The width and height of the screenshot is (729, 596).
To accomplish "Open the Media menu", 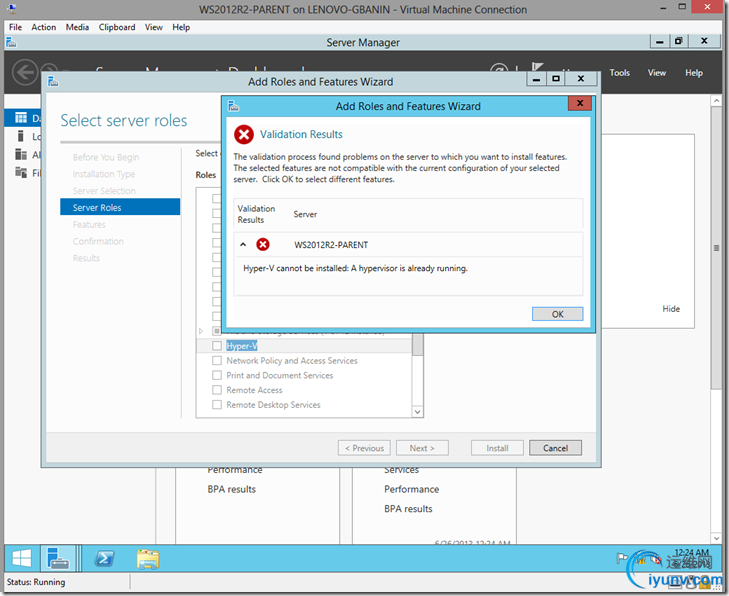I will 77,27.
